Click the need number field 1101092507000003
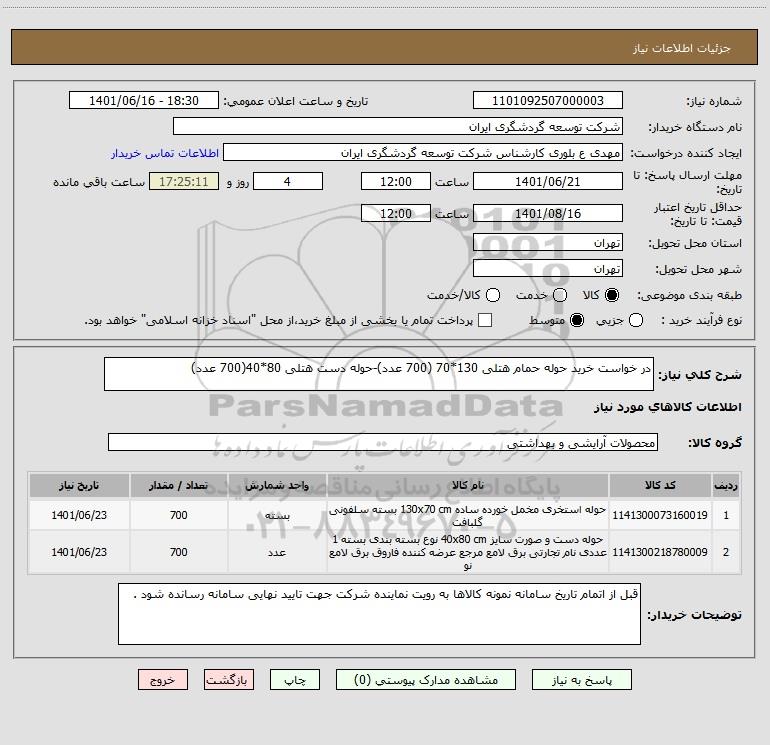The image size is (770, 745). pos(548,101)
